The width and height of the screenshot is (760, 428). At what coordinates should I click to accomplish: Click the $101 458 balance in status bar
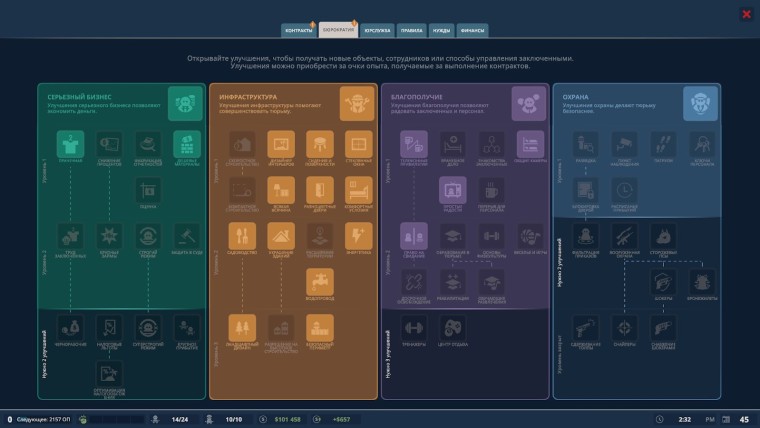pos(287,419)
